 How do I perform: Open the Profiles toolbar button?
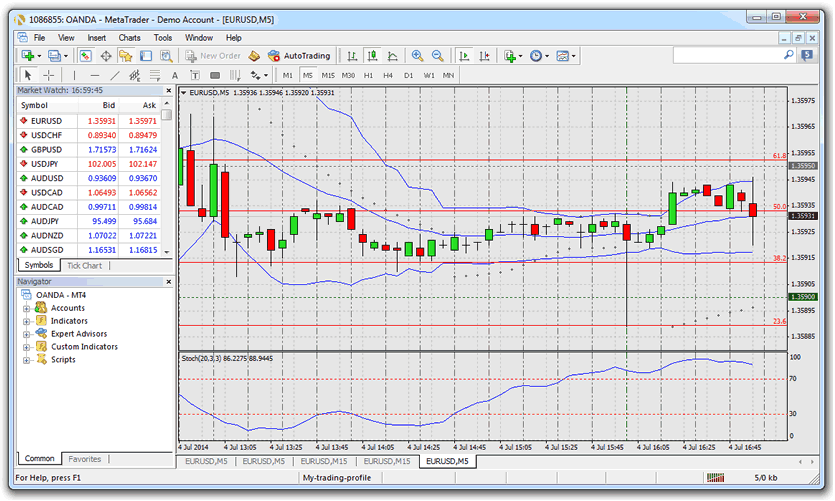coord(54,56)
